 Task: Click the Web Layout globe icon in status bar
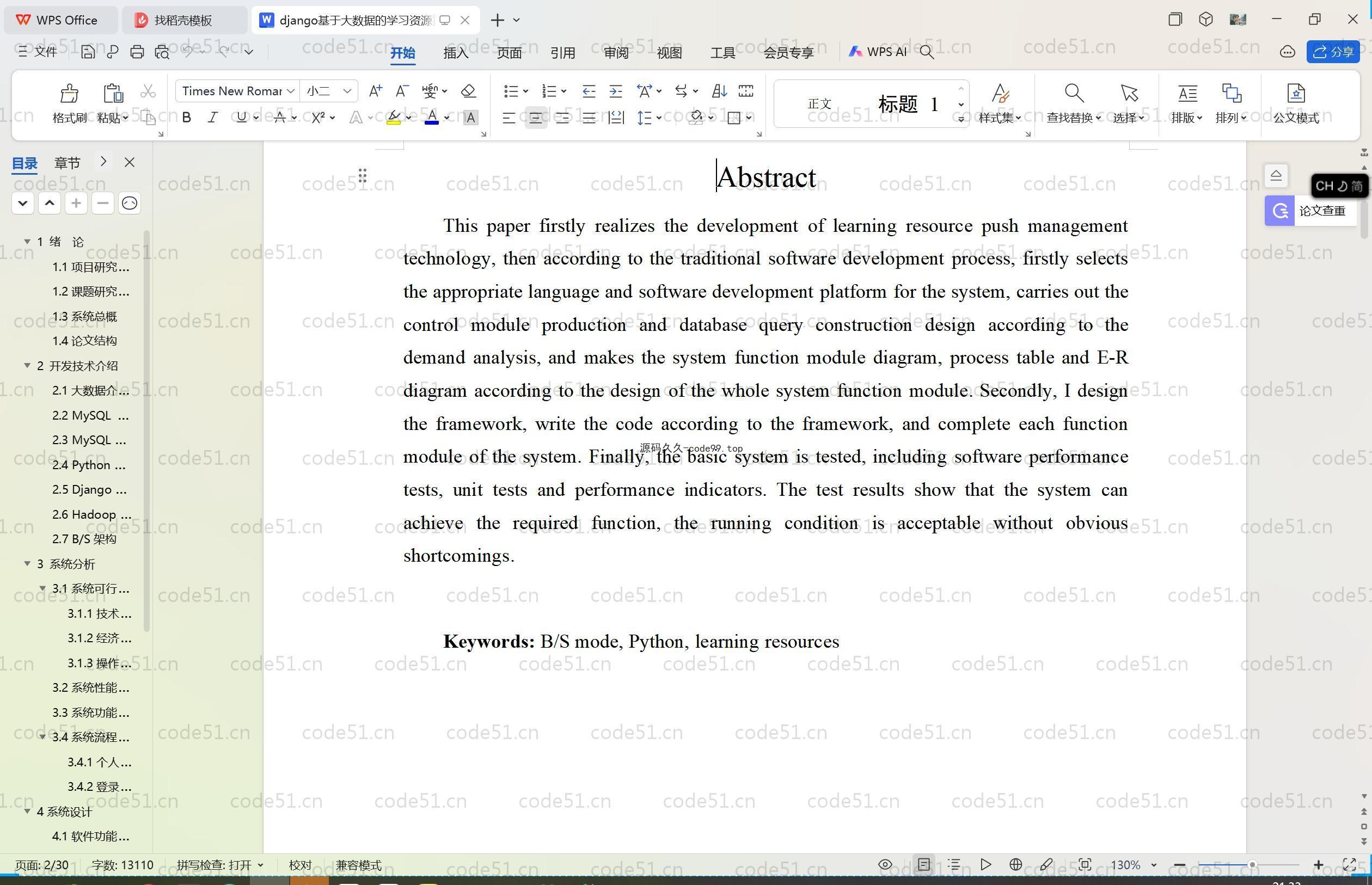click(x=1015, y=864)
